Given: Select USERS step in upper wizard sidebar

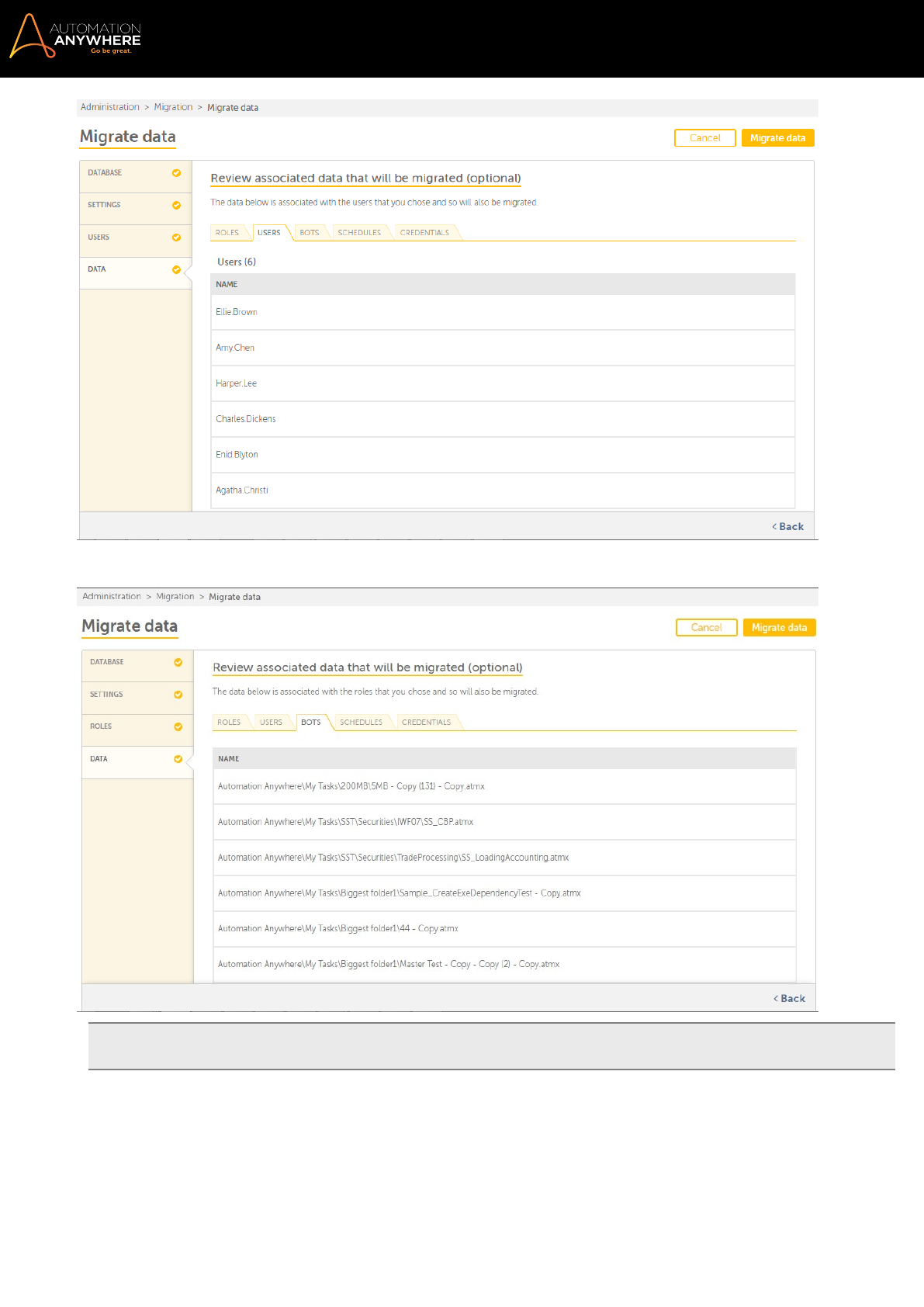Looking at the screenshot, I should pos(136,241).
